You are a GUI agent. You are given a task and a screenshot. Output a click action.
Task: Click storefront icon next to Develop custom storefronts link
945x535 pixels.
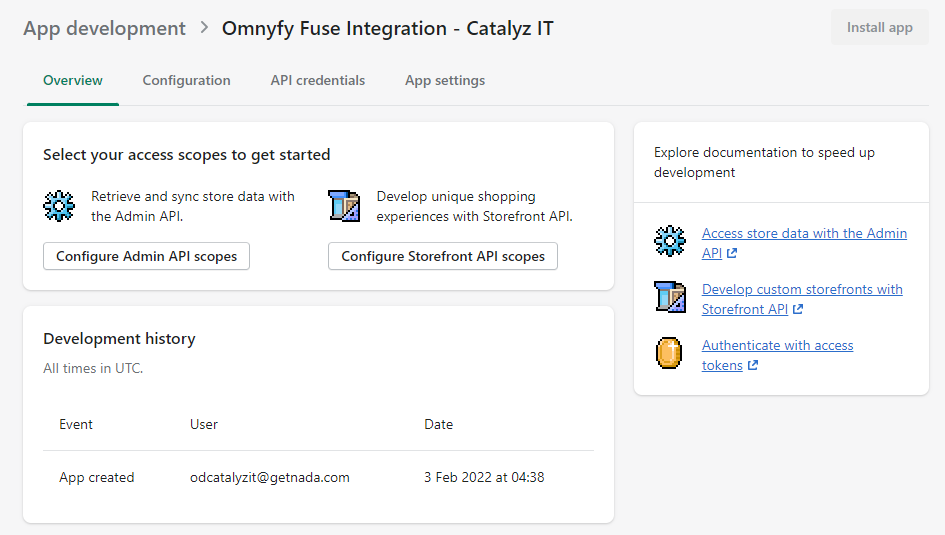pyautogui.click(x=670, y=297)
